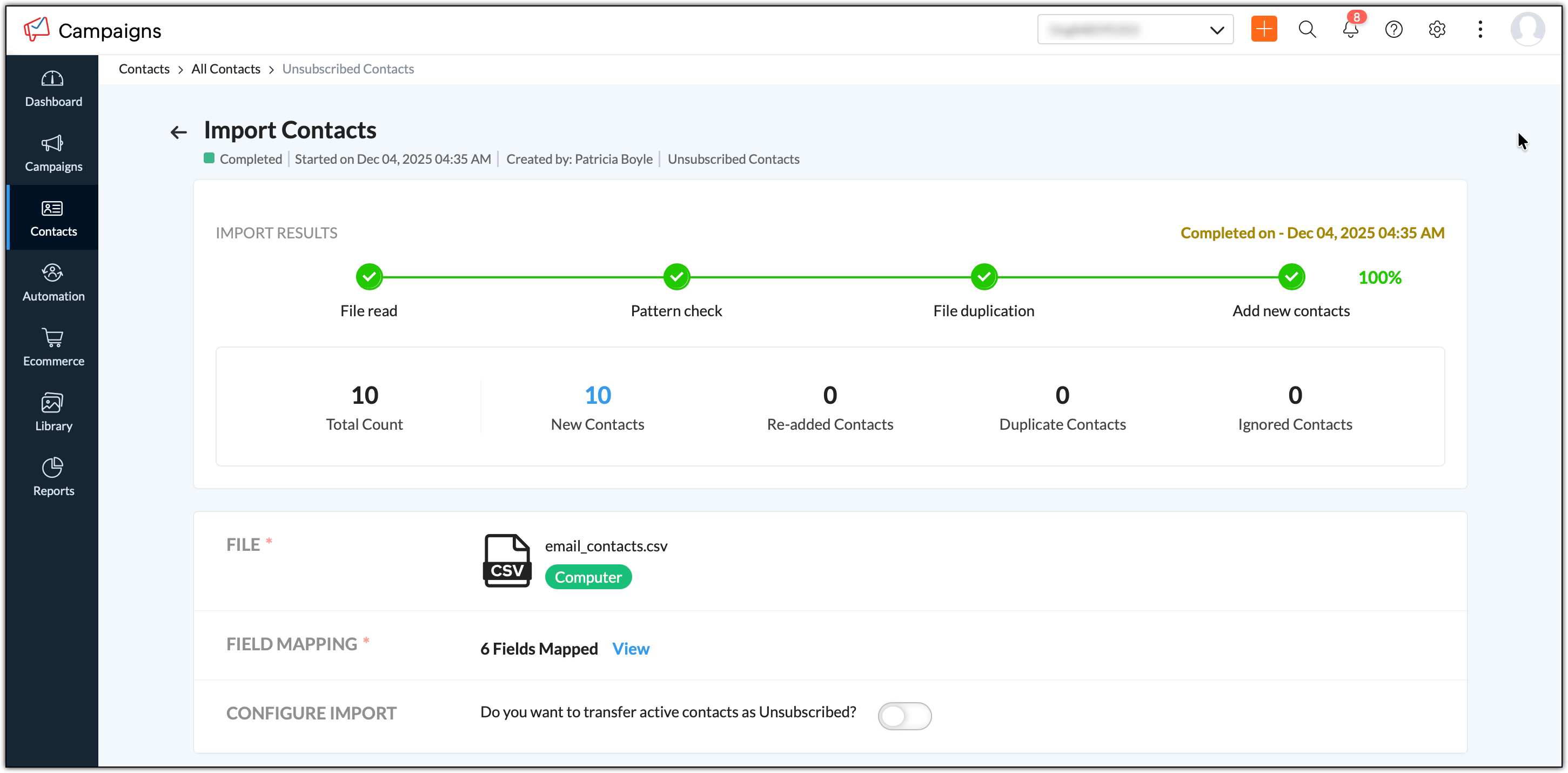The width and height of the screenshot is (1568, 773).
Task: Navigate to All Contacts breadcrumb
Action: [x=225, y=69]
